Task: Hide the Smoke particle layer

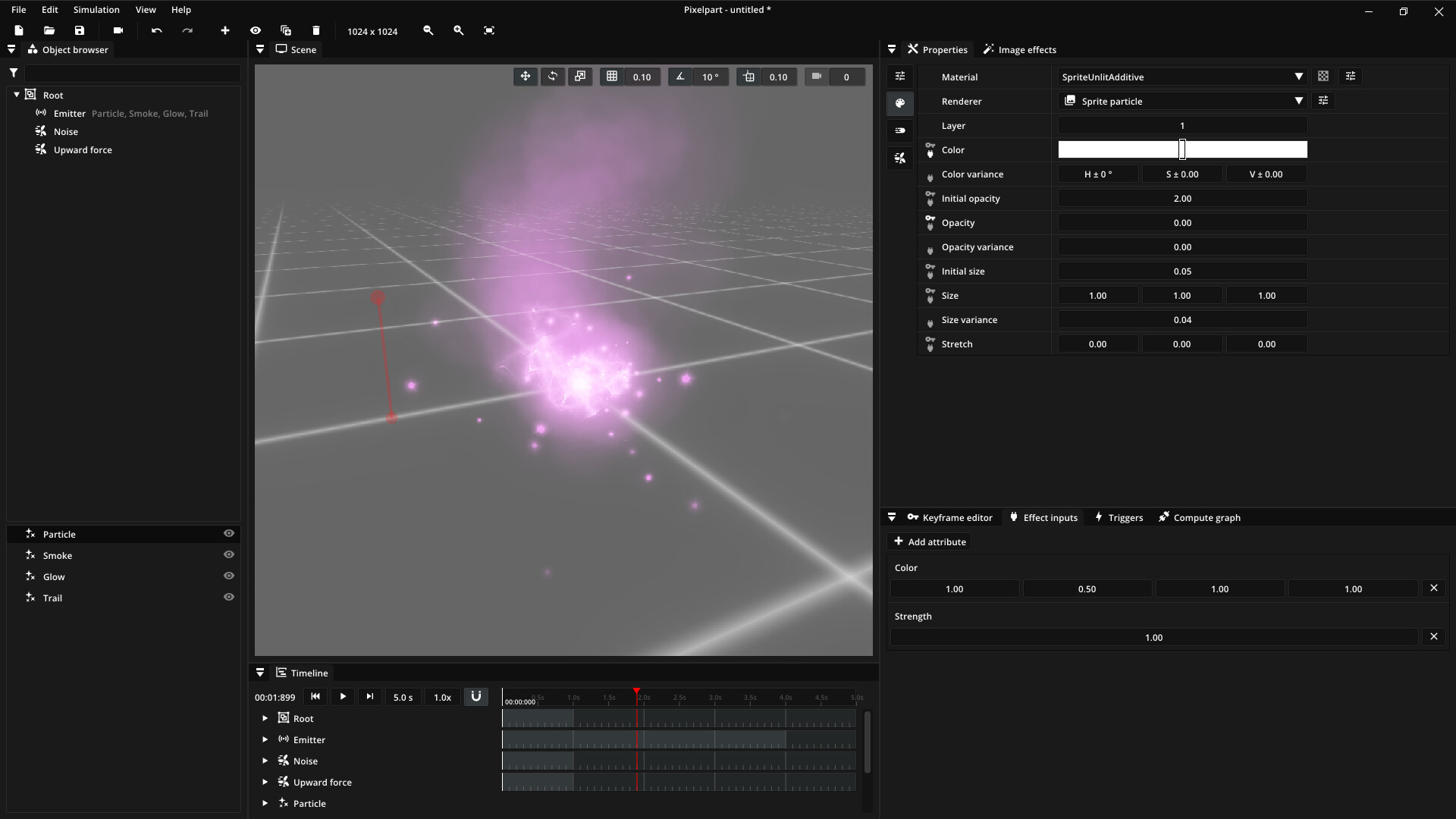Action: click(228, 554)
